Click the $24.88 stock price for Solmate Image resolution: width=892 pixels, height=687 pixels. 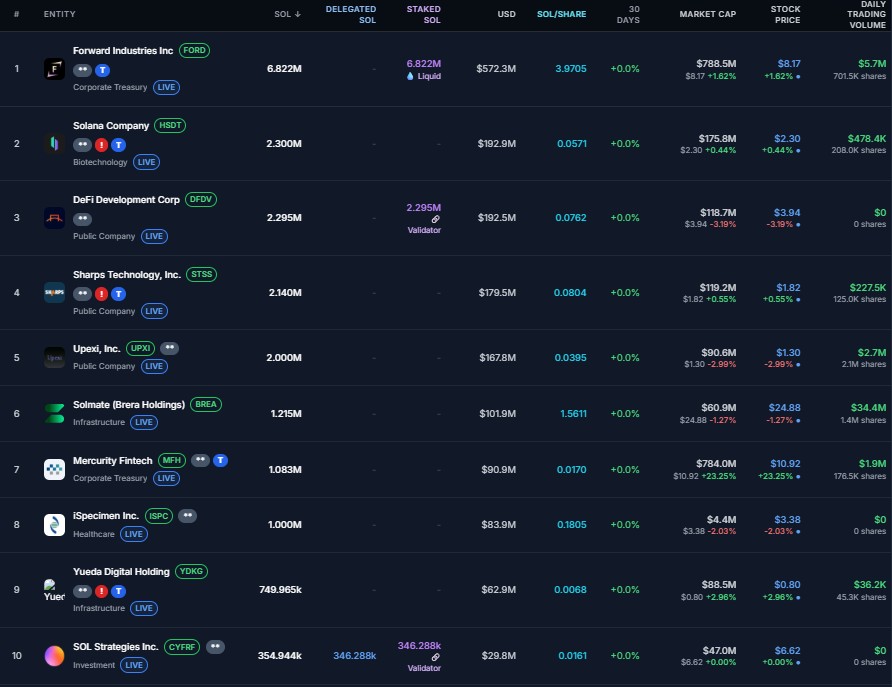[x=784, y=408]
